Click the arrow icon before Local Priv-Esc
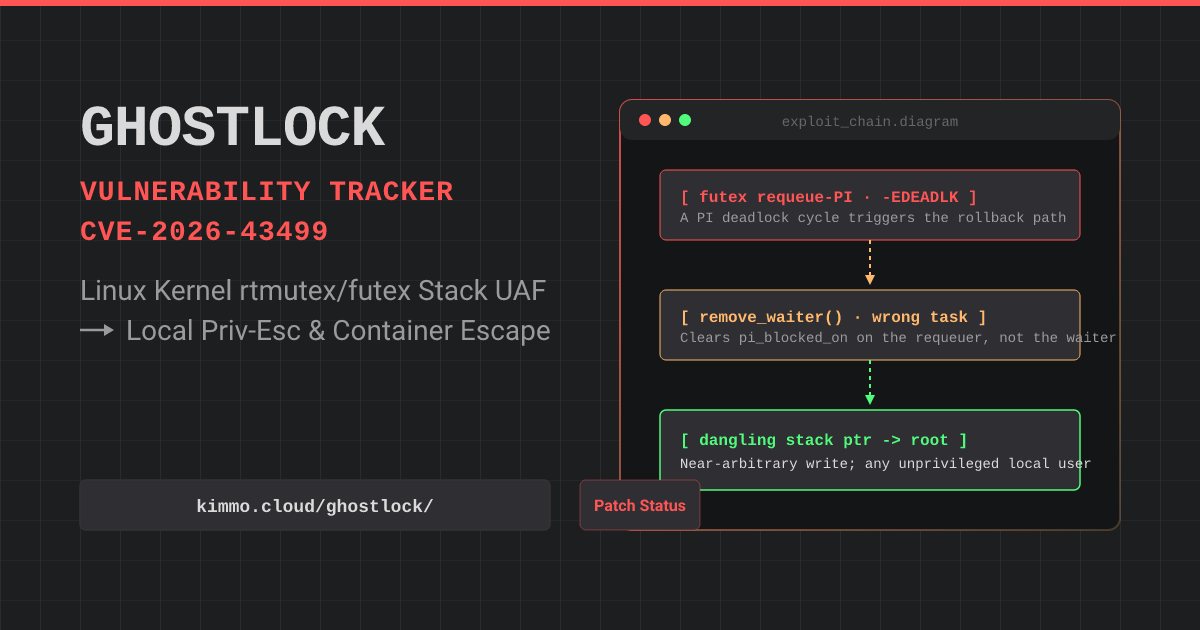 [x=97, y=330]
